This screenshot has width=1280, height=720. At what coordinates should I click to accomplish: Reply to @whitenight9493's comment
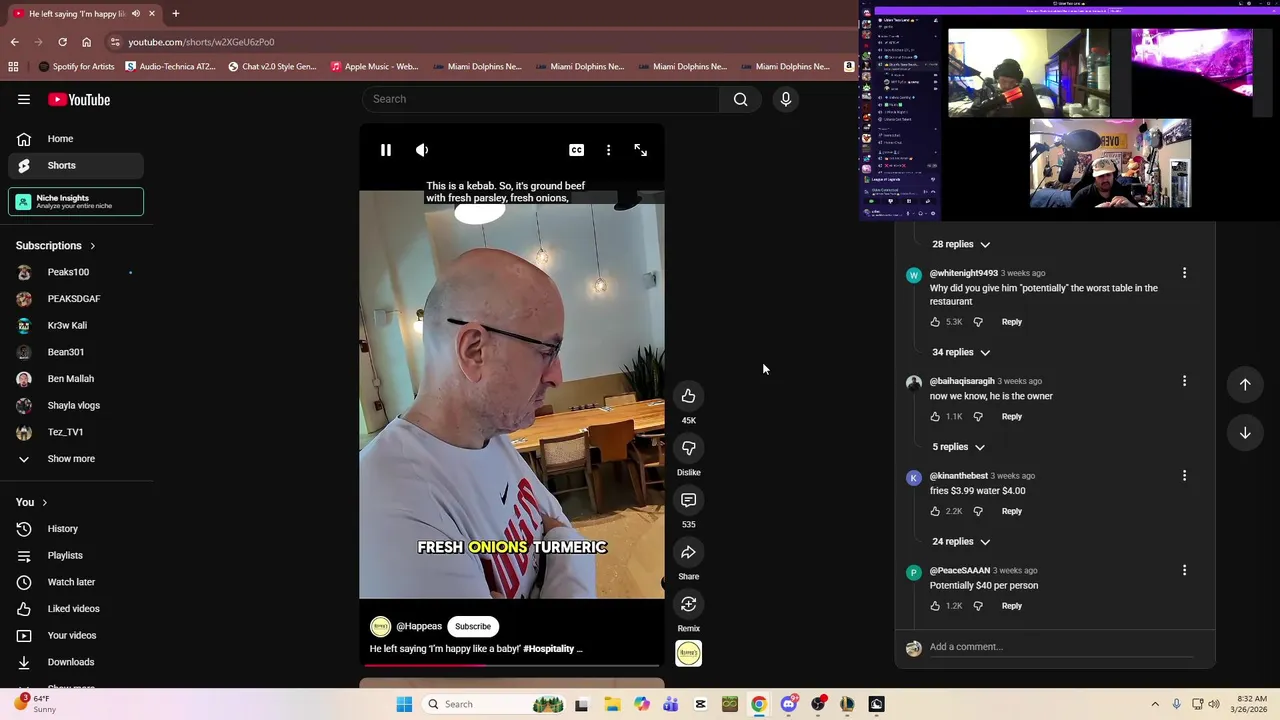(x=1012, y=322)
